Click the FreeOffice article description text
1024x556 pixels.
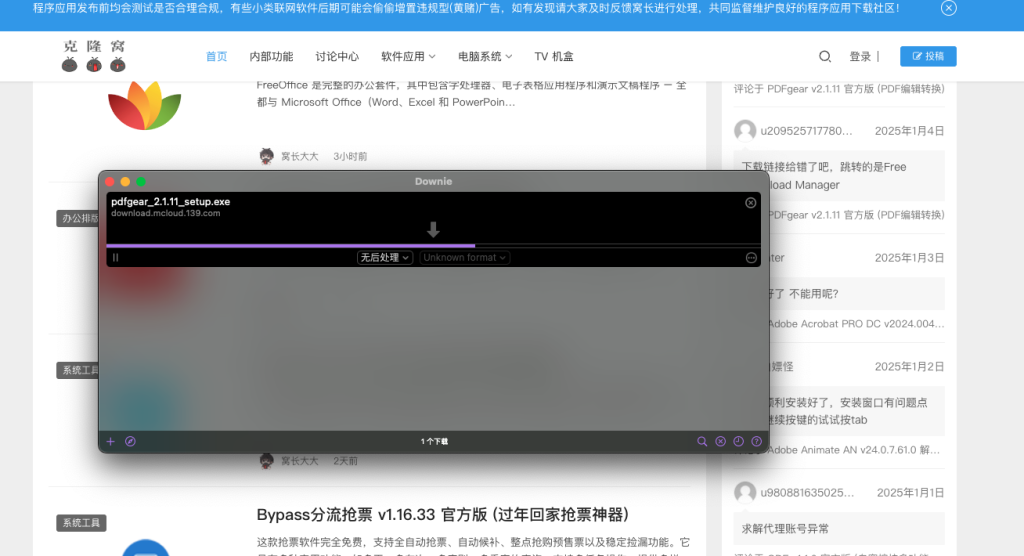(472, 93)
